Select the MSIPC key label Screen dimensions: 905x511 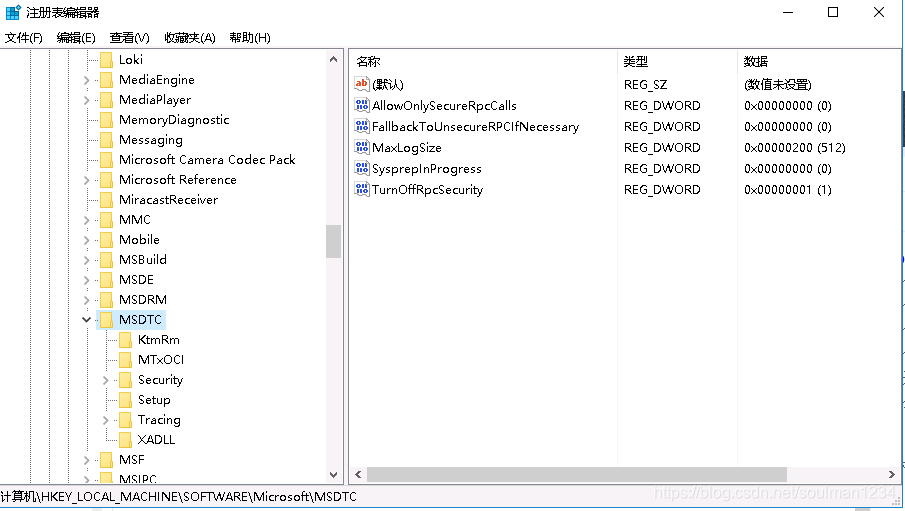137,479
